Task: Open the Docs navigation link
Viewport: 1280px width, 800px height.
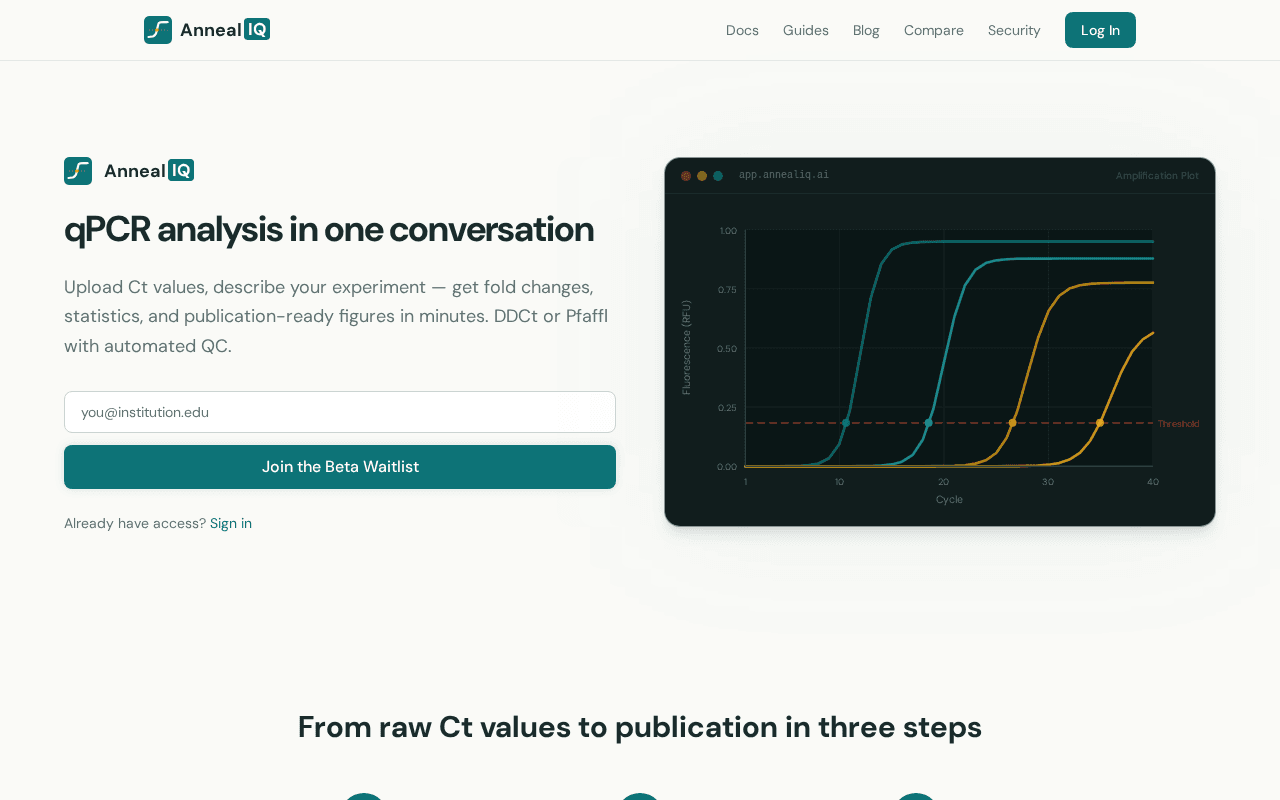Action: click(x=742, y=30)
